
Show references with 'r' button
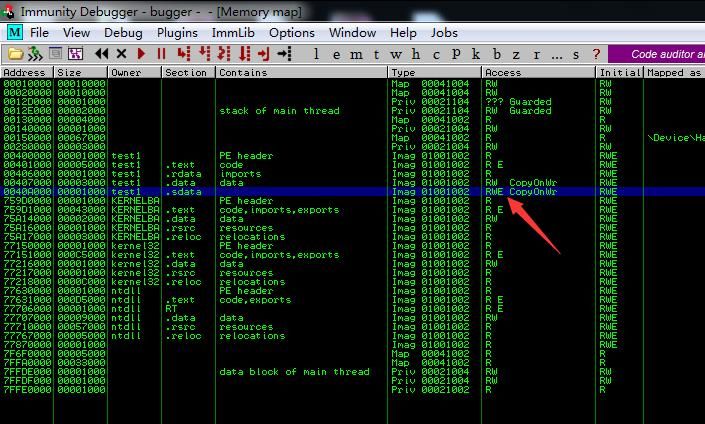click(x=536, y=55)
